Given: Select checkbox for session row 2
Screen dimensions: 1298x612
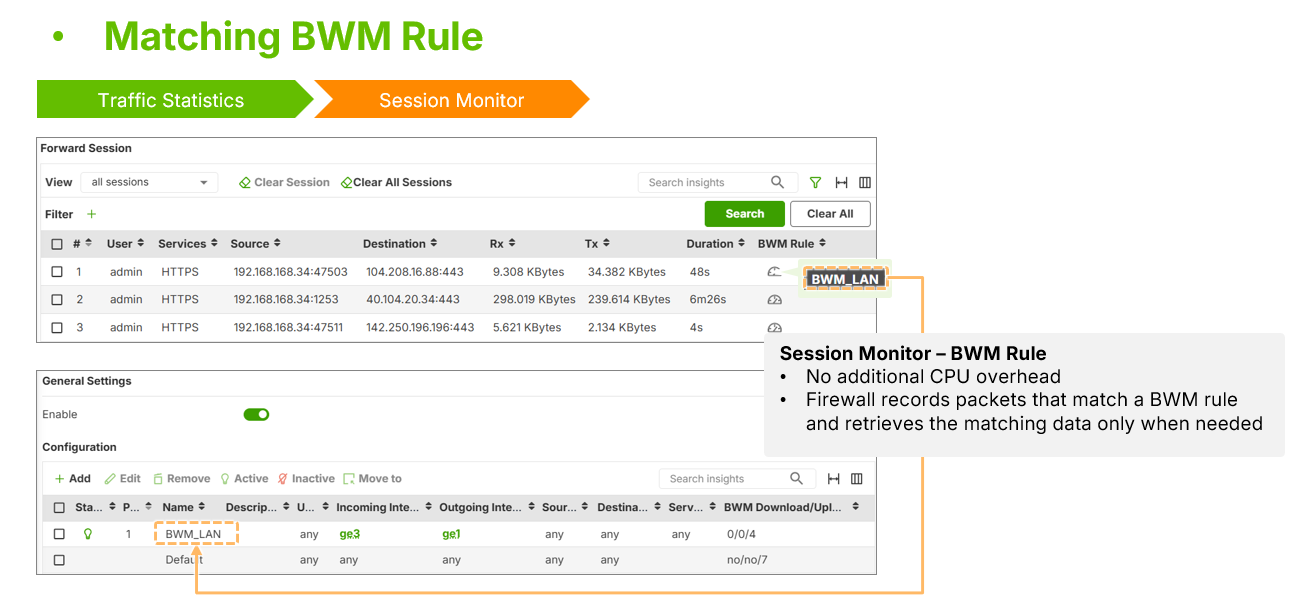Looking at the screenshot, I should tap(57, 300).
